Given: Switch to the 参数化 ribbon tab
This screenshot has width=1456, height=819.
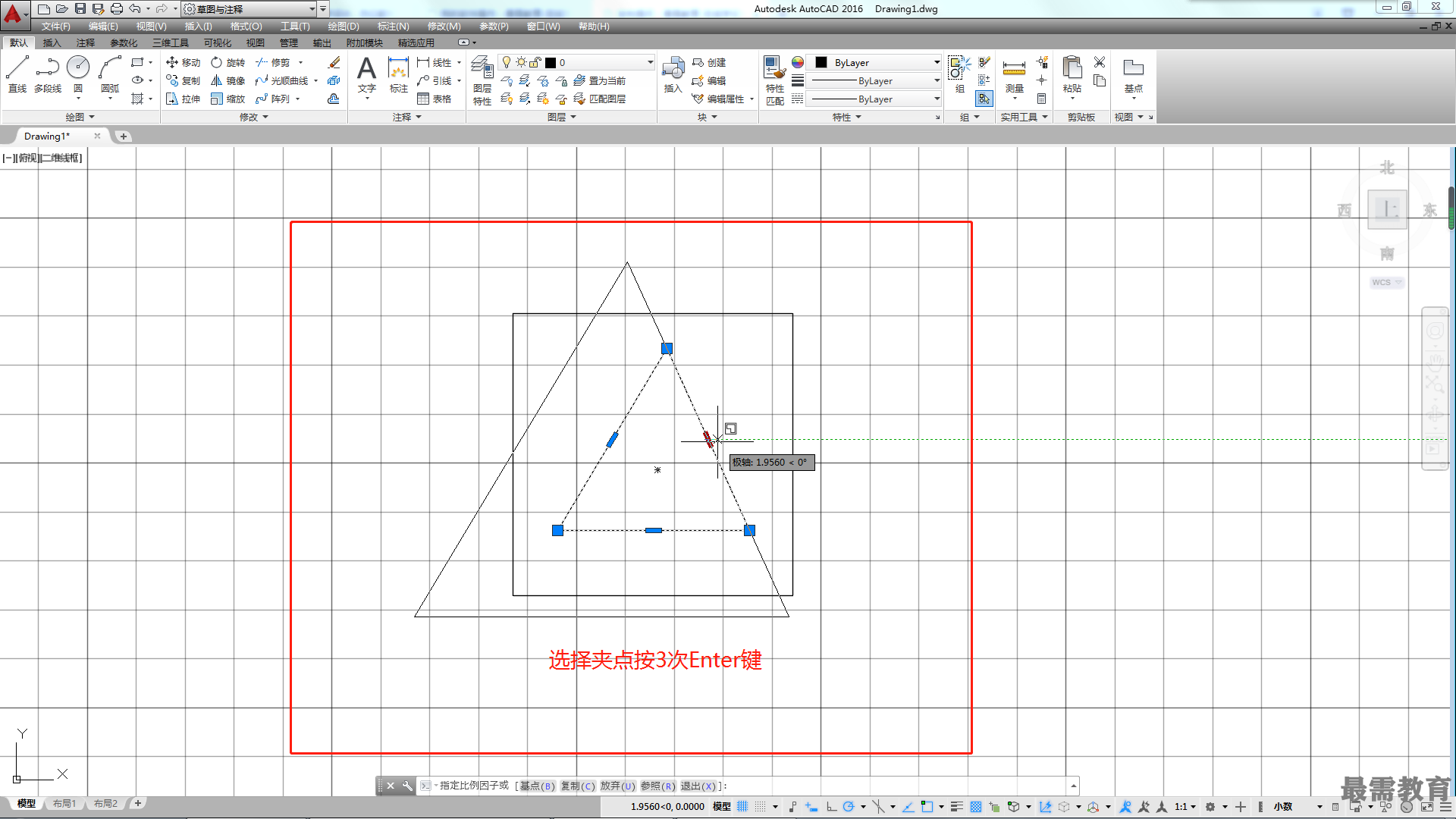Looking at the screenshot, I should tap(124, 42).
